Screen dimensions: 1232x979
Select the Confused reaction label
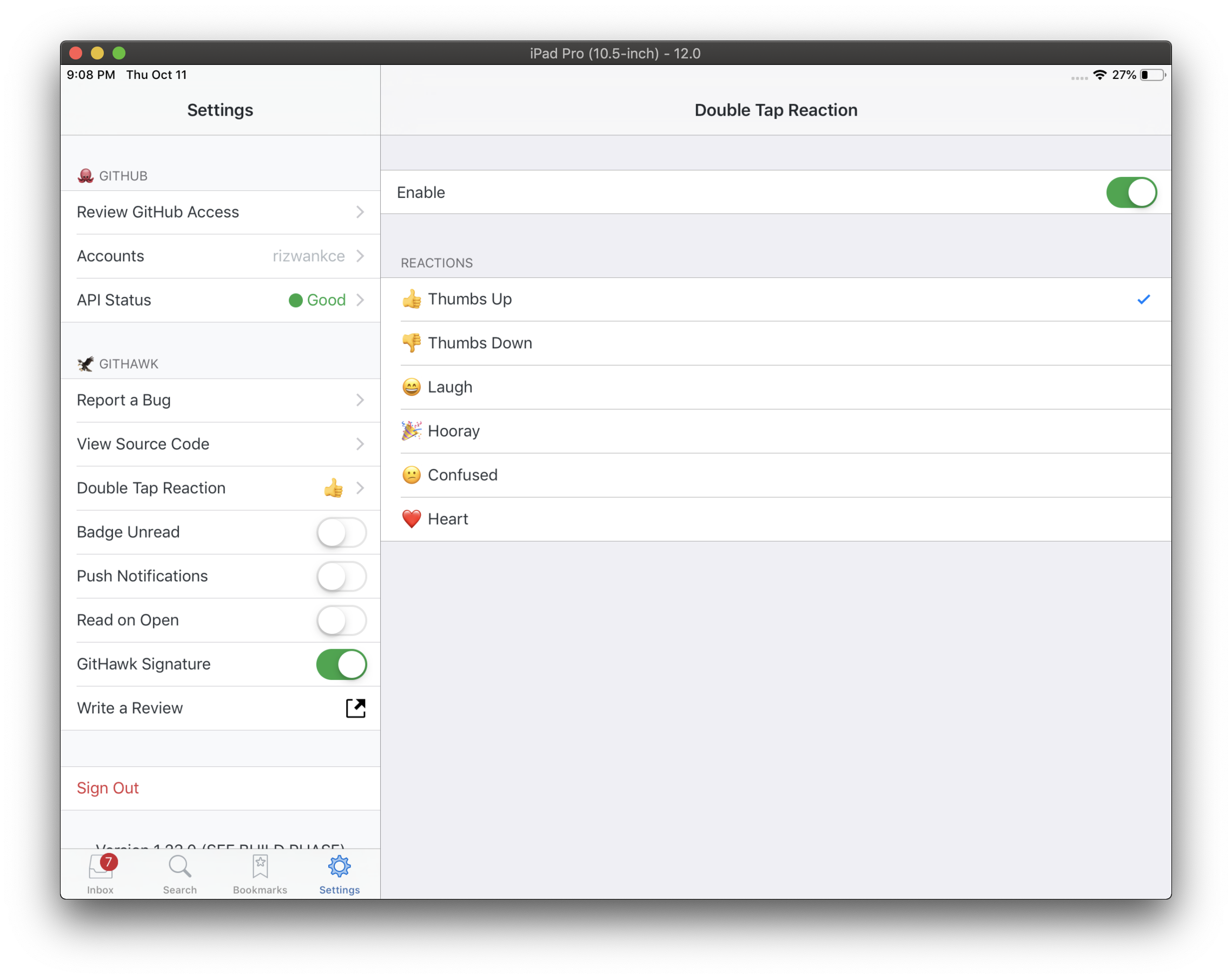click(x=463, y=475)
